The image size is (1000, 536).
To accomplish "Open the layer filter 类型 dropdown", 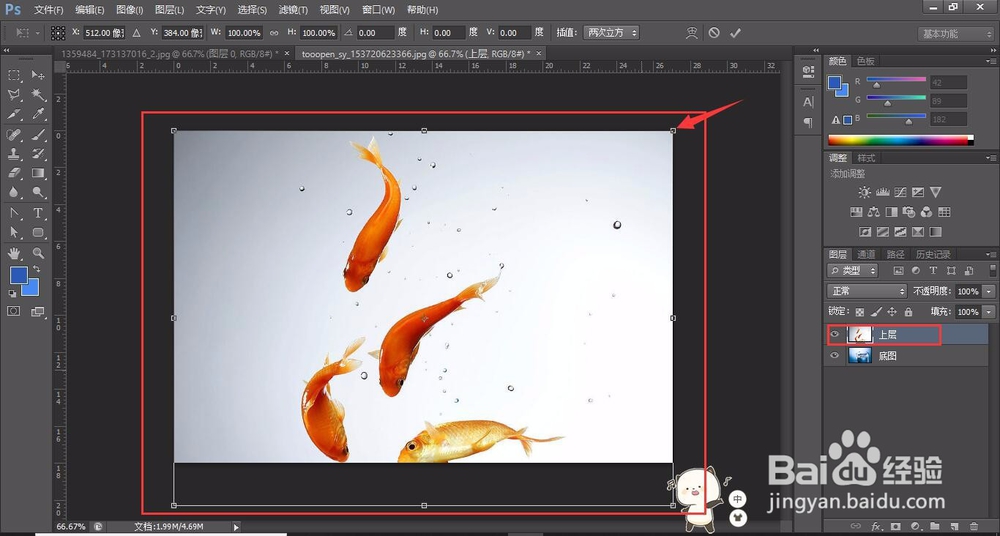I will pos(852,271).
